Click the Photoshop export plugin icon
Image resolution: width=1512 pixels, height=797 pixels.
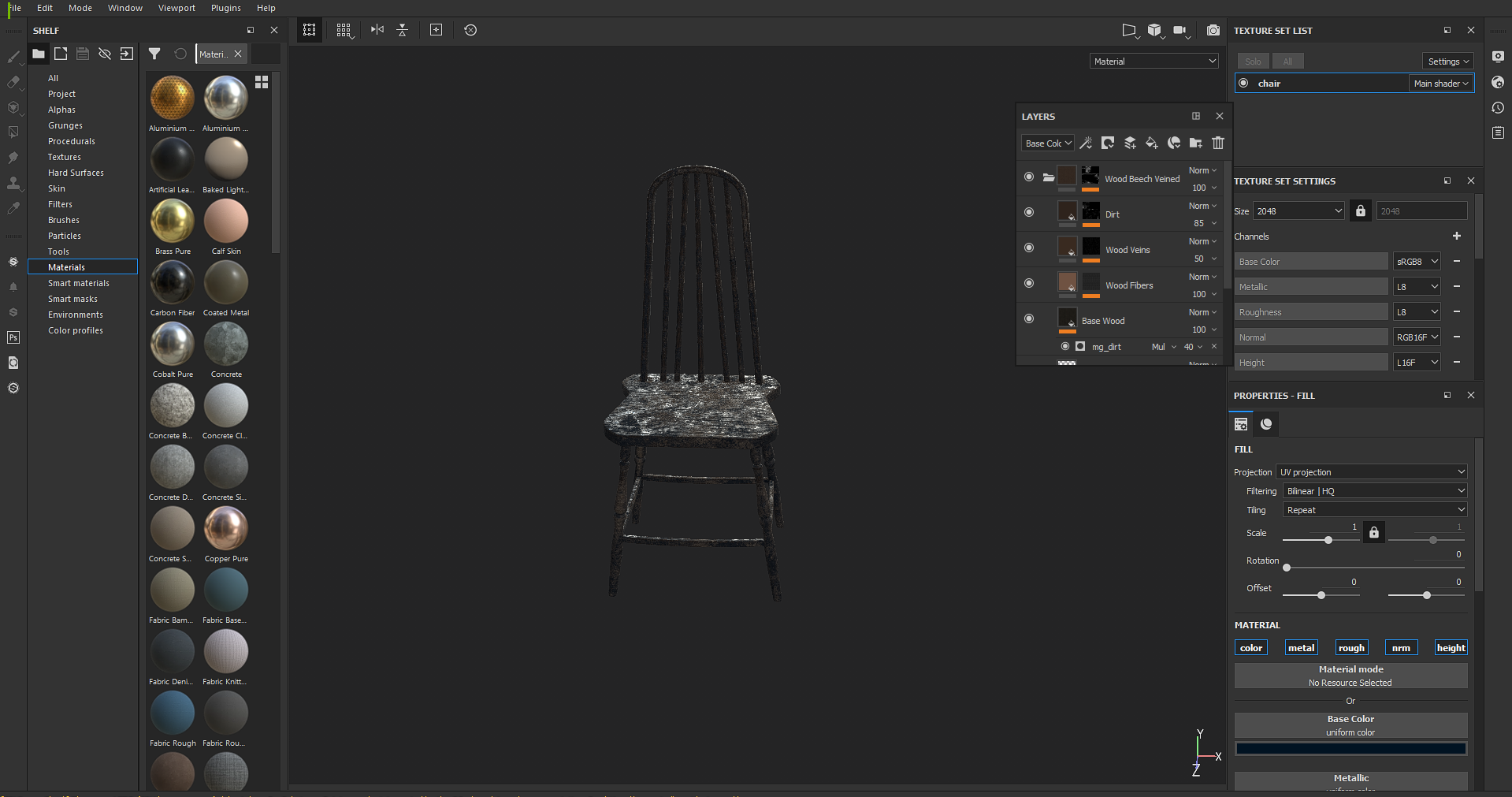(13, 337)
